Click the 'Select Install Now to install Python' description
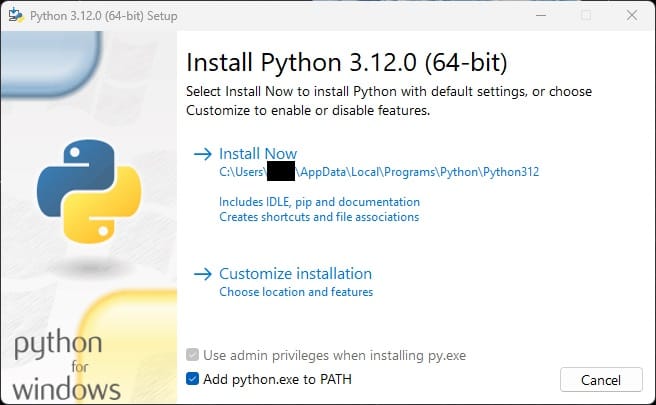The image size is (656, 405). [x=389, y=101]
